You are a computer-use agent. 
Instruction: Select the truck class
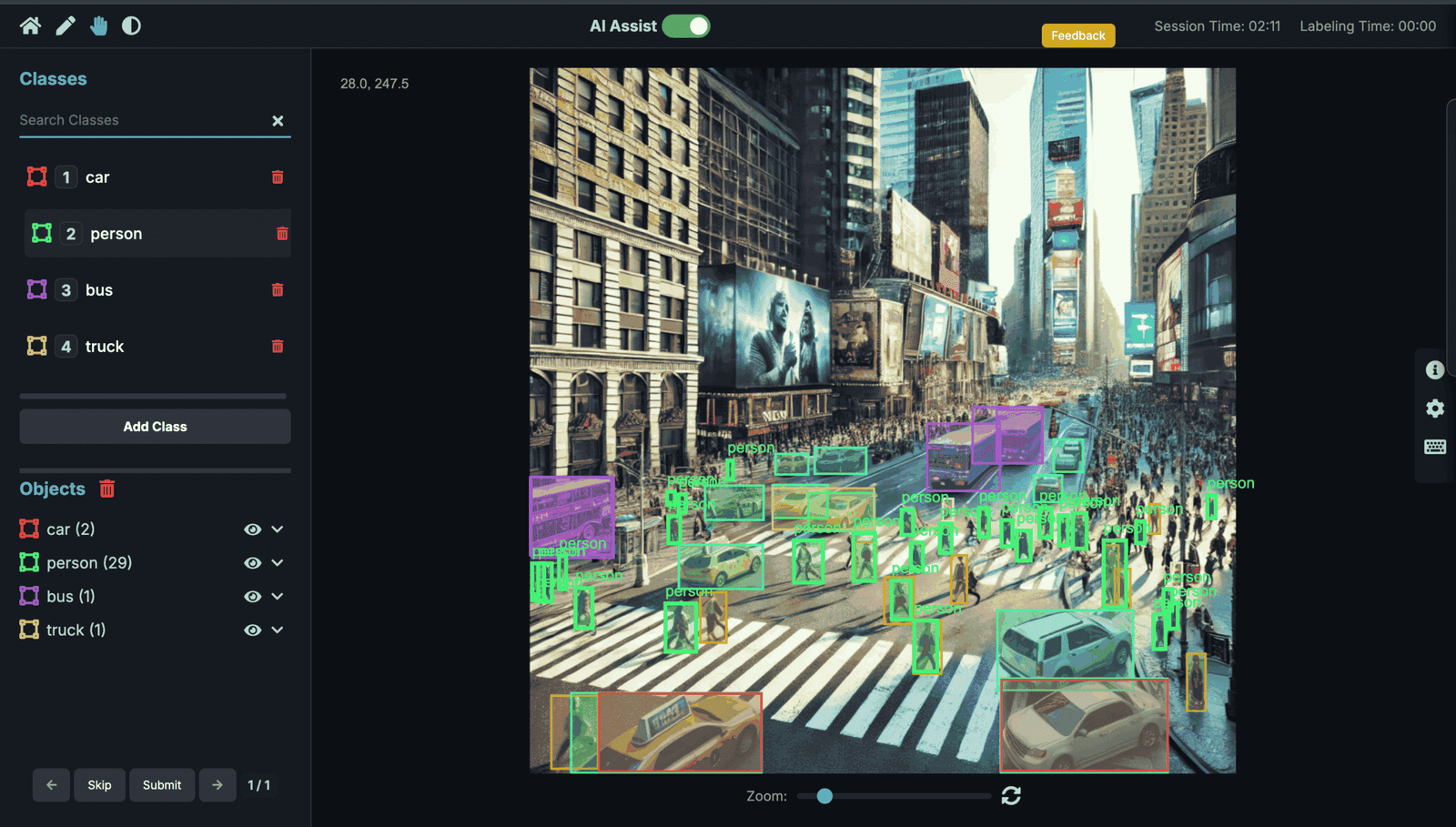pos(105,347)
